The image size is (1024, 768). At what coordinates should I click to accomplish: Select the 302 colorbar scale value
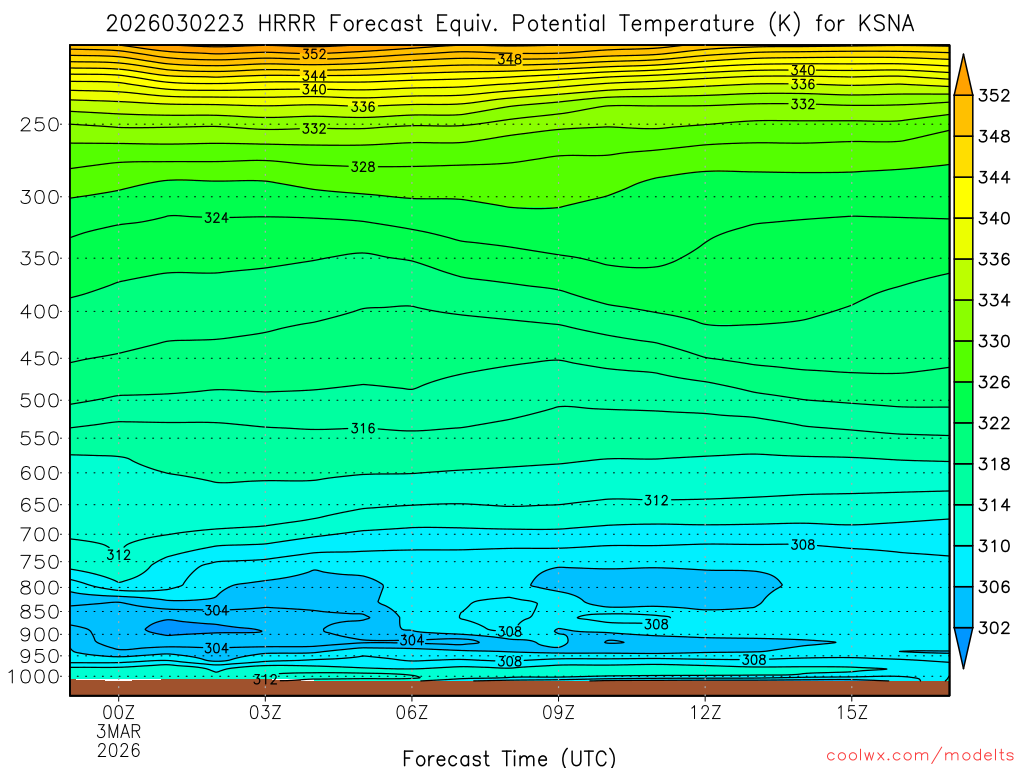coord(994,628)
